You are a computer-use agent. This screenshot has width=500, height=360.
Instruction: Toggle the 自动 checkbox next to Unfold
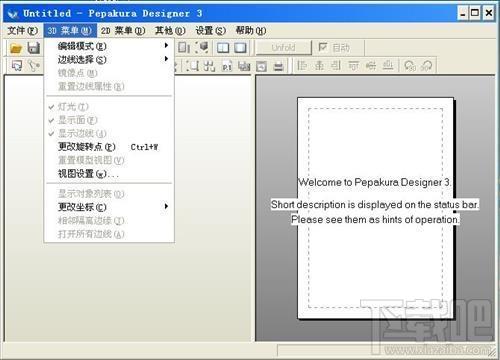click(323, 47)
